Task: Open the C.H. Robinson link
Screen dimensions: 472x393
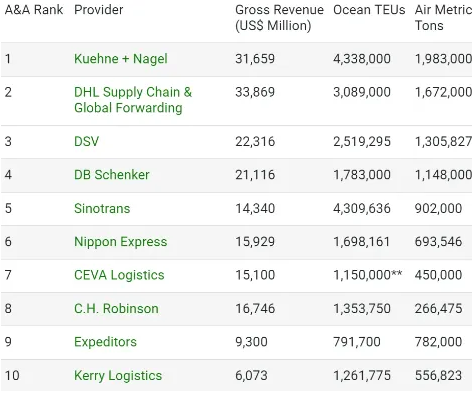Action: pos(116,308)
